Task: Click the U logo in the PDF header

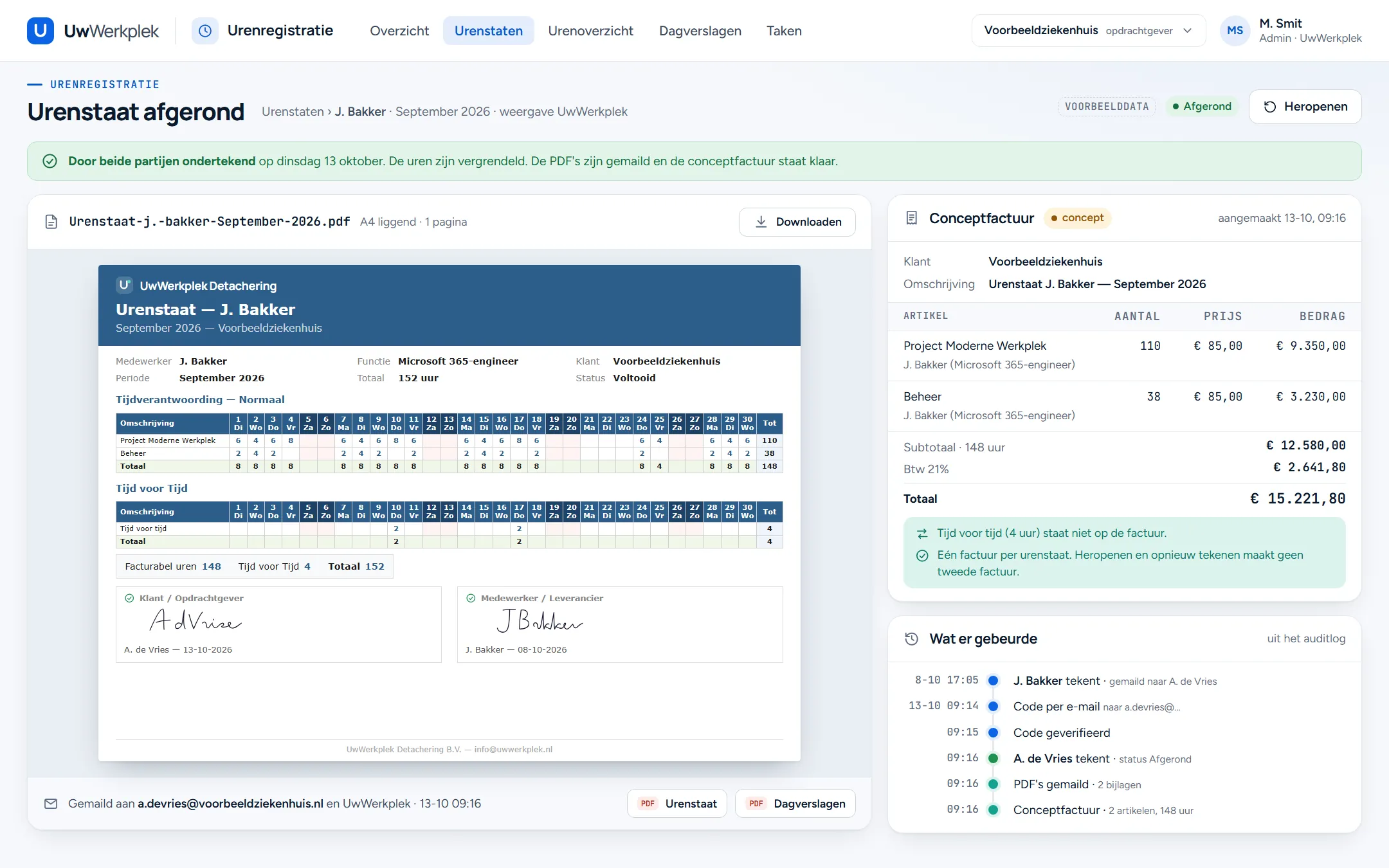Action: (124, 285)
